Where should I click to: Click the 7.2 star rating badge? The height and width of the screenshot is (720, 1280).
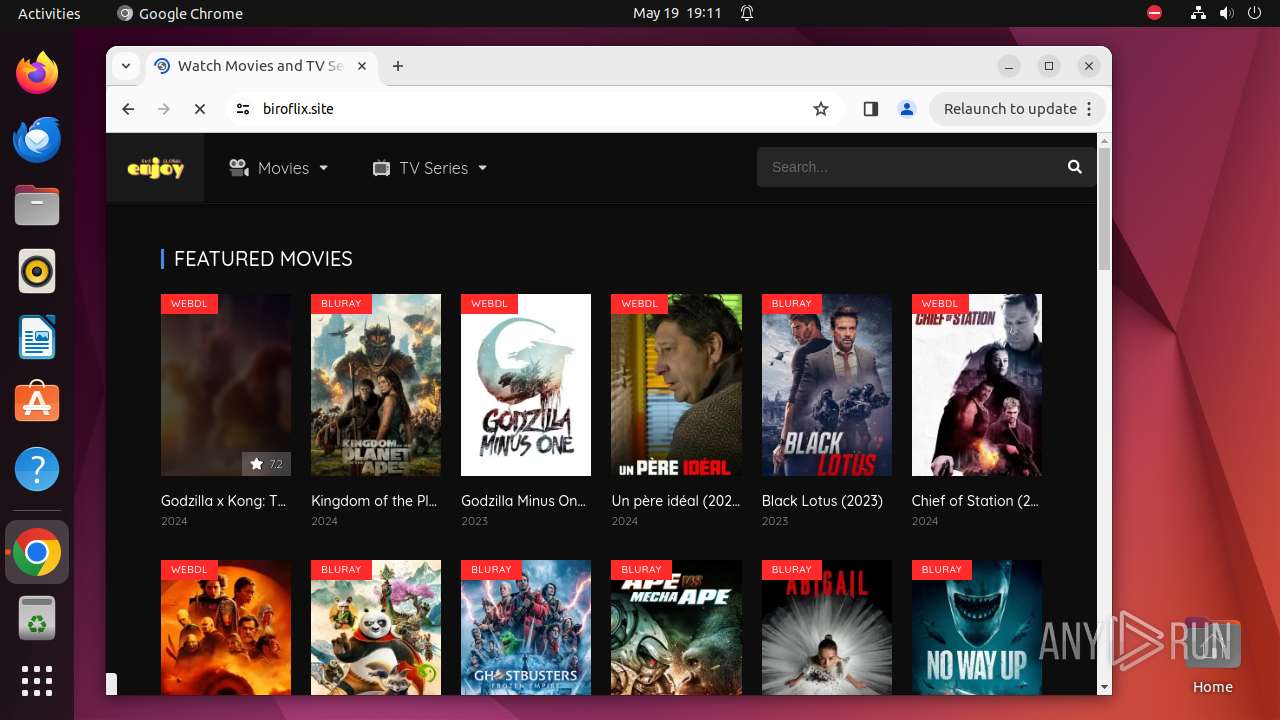point(266,464)
